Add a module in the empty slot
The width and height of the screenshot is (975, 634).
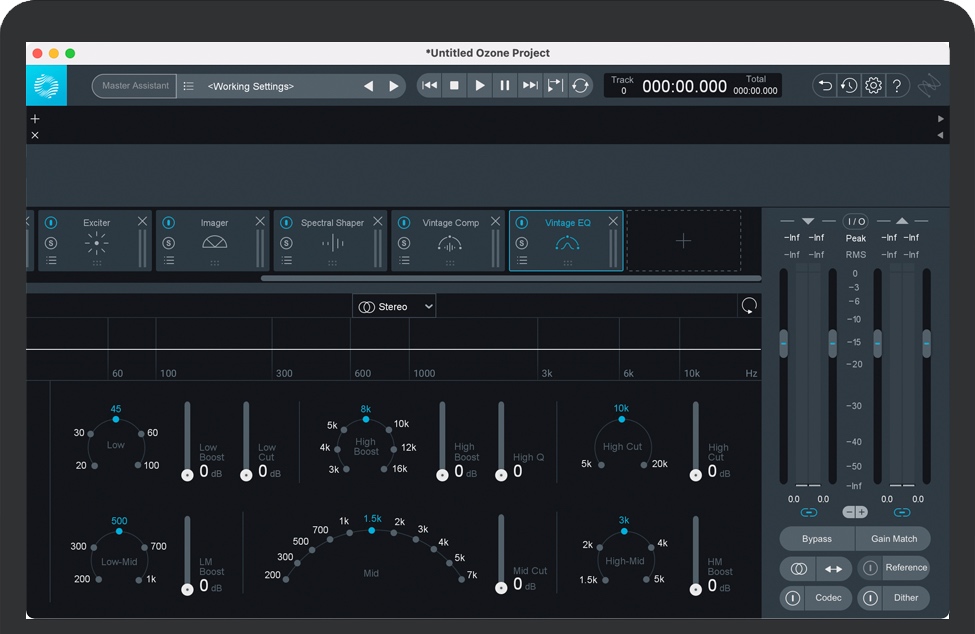pos(683,241)
